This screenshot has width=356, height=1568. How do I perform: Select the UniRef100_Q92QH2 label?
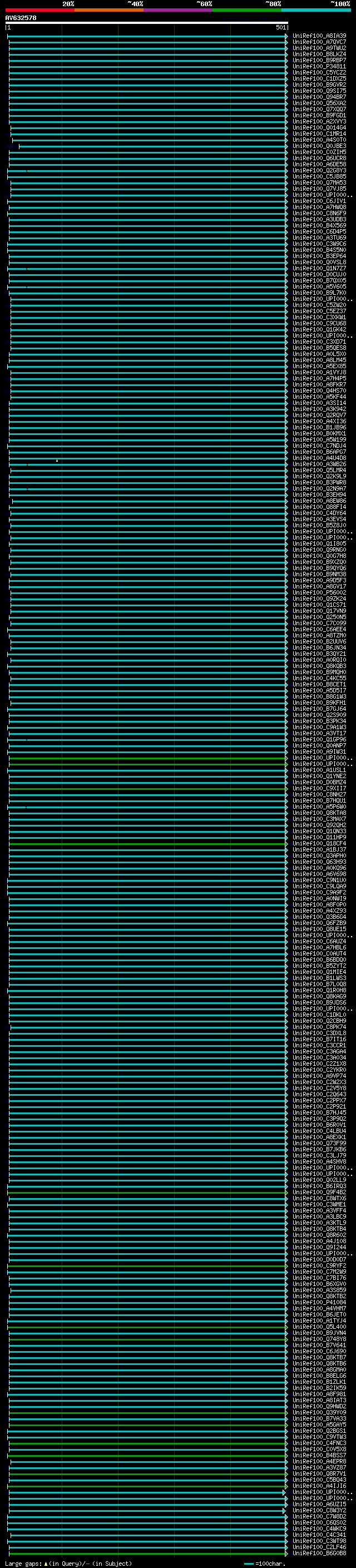coord(319,825)
